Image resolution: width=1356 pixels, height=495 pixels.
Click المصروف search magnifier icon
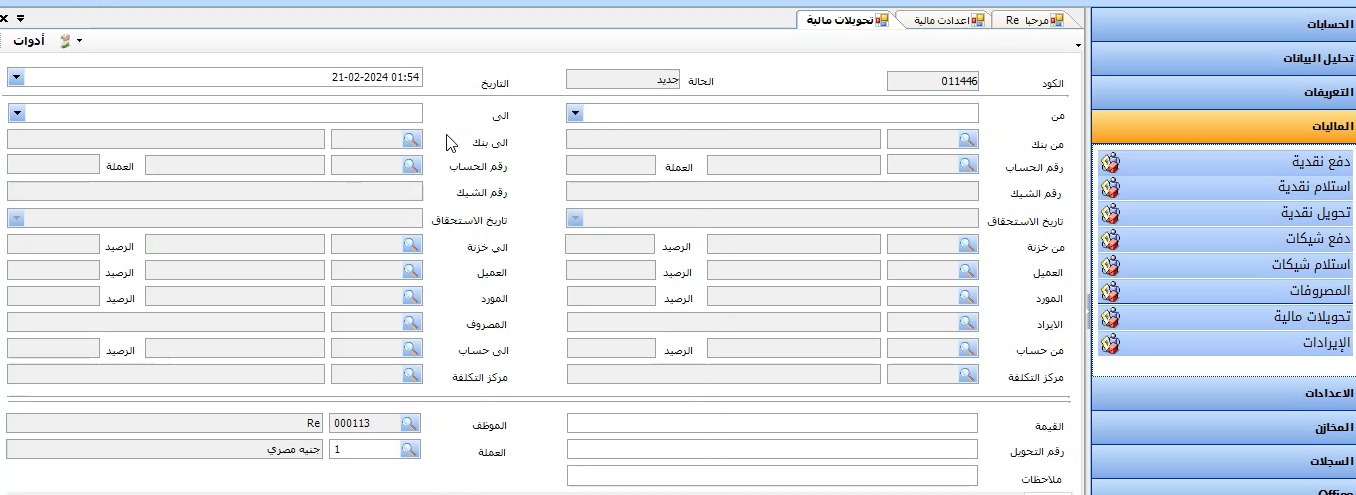point(411,322)
